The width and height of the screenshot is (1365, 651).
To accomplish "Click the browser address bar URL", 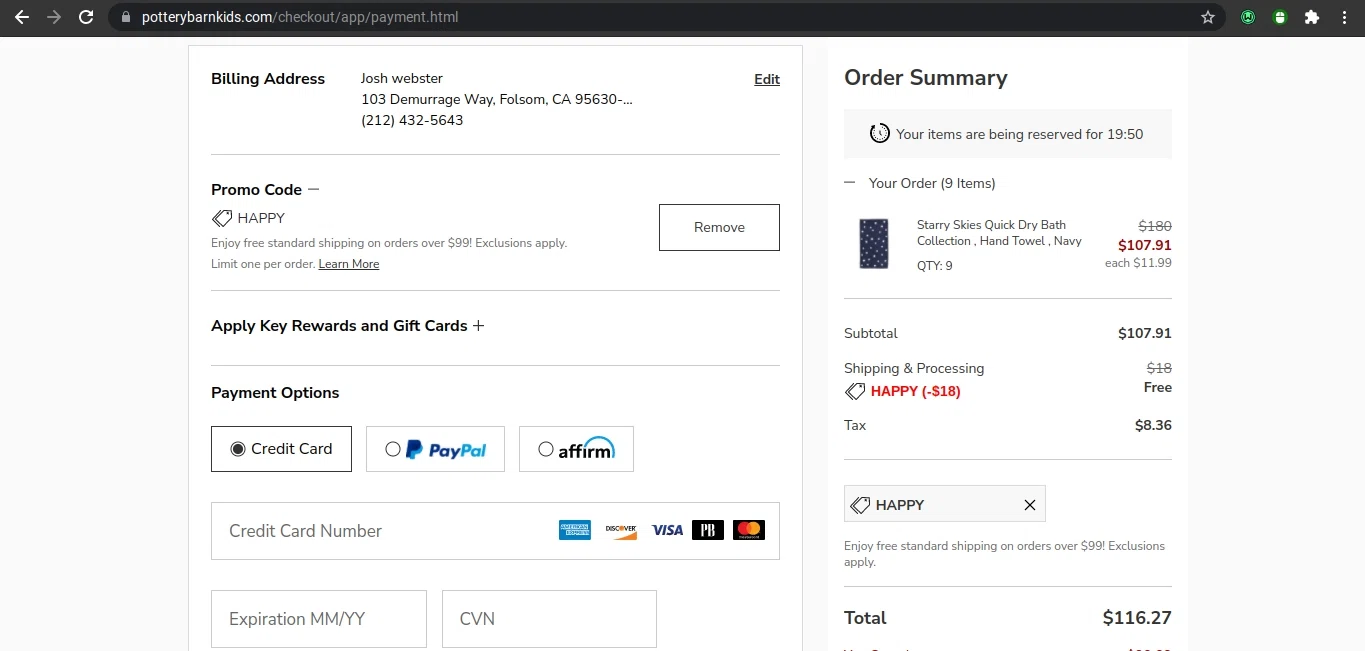I will 301,17.
